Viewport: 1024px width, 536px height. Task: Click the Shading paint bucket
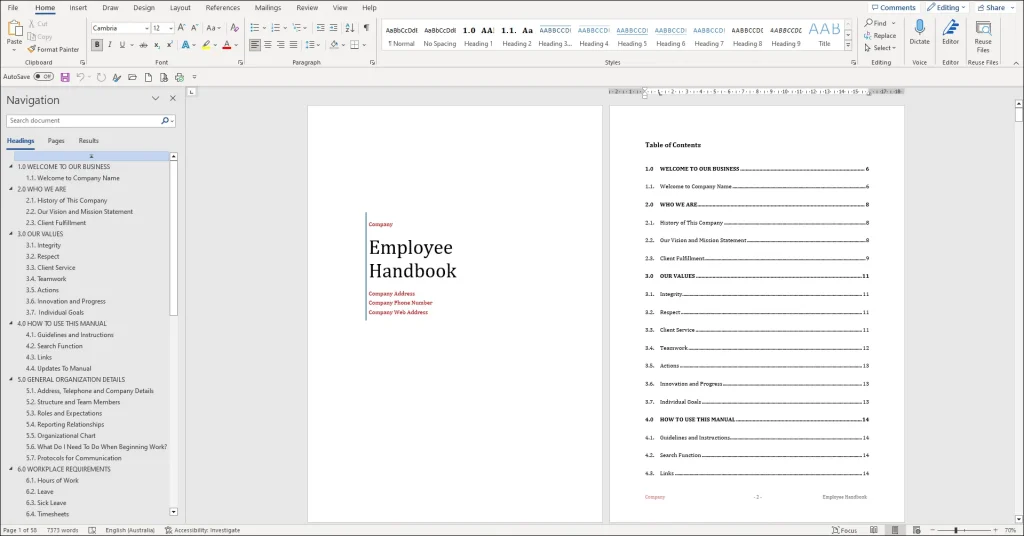334,45
